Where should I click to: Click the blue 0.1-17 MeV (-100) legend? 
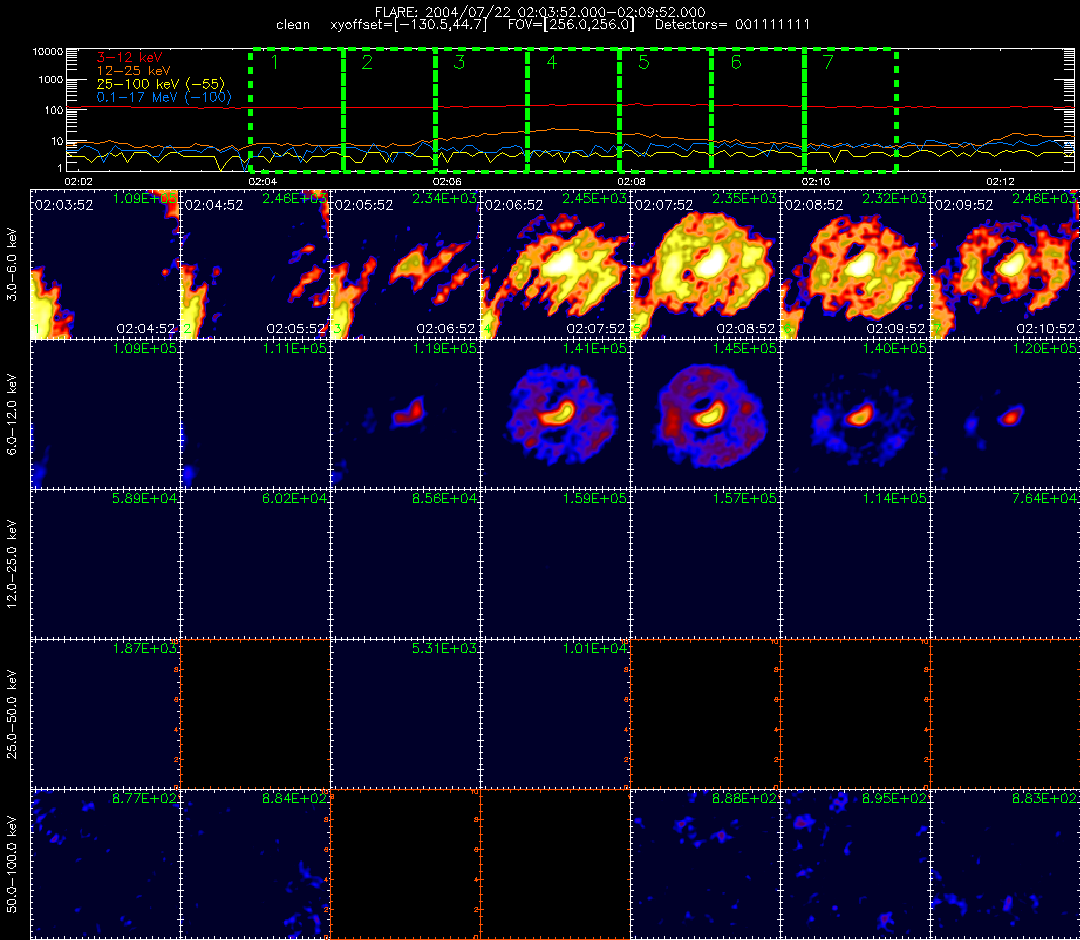tap(164, 97)
